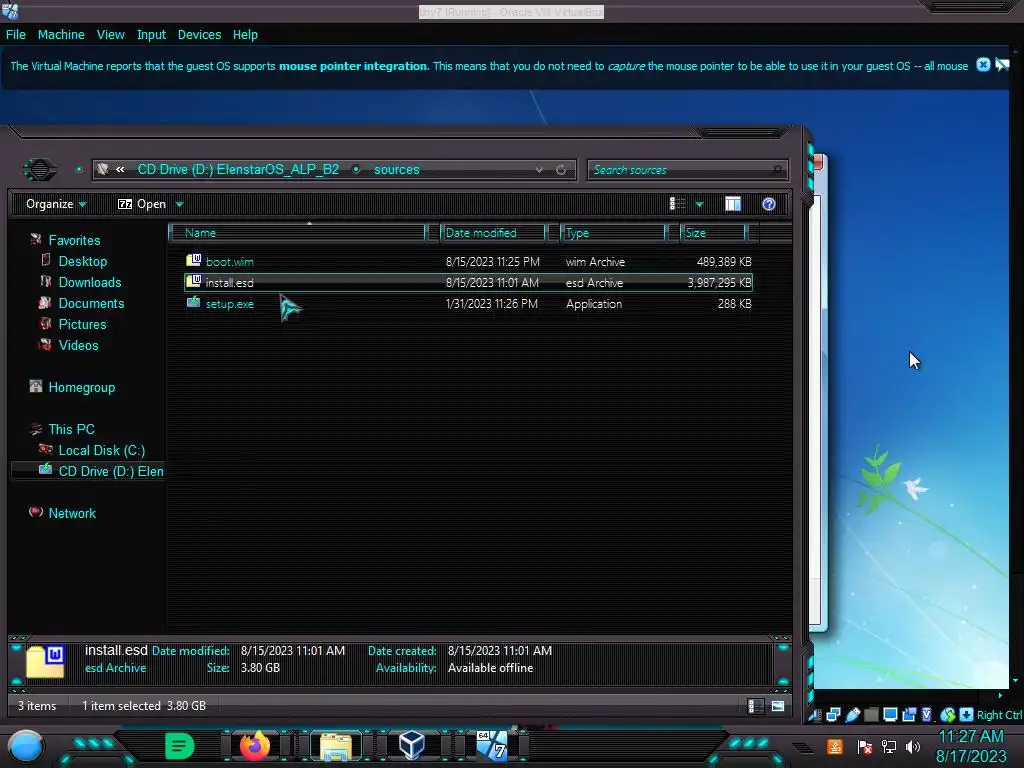
Task: Dismiss the mouse pointer integration notification
Action: [x=983, y=65]
